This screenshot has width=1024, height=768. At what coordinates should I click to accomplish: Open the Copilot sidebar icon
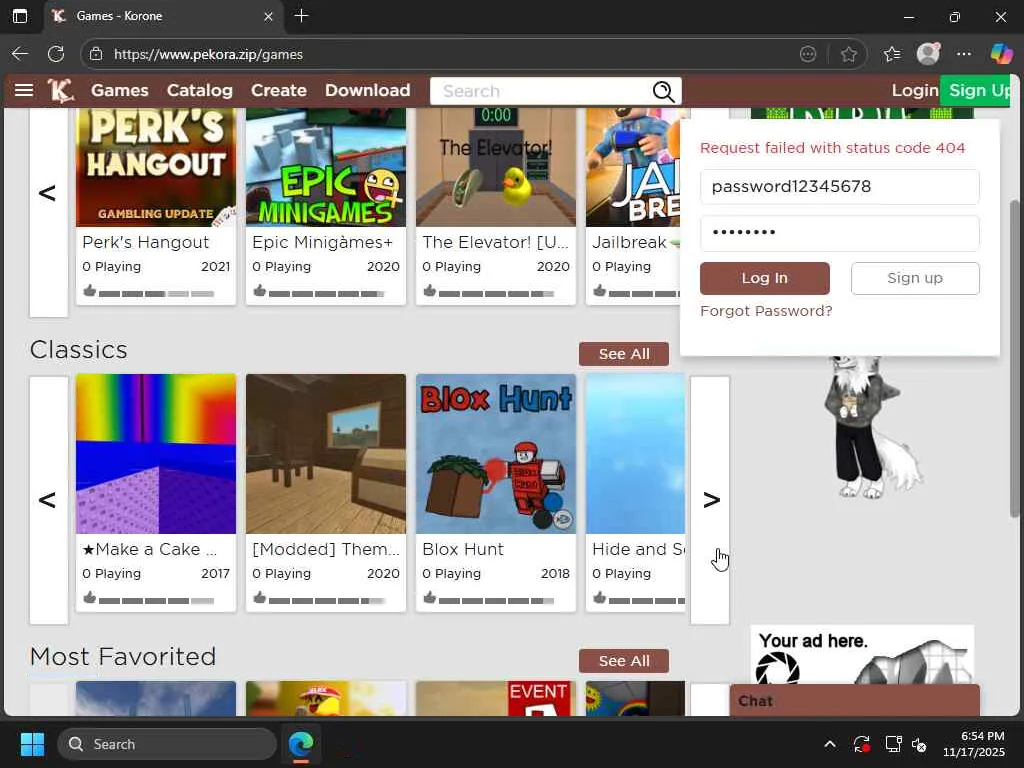(x=1001, y=54)
